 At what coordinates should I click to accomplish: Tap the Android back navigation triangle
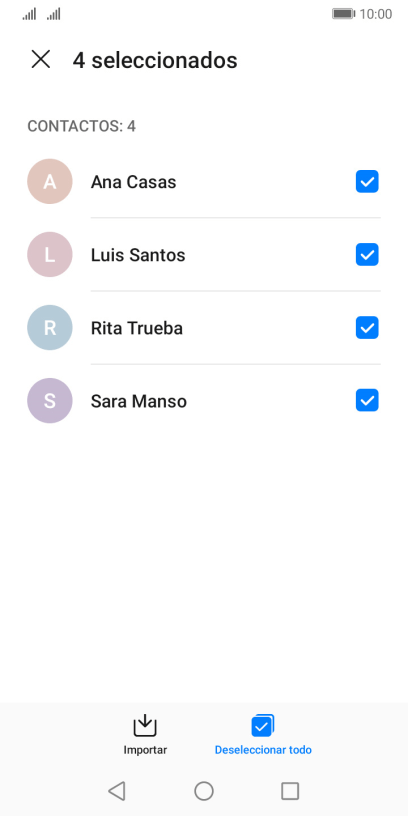click(x=117, y=791)
